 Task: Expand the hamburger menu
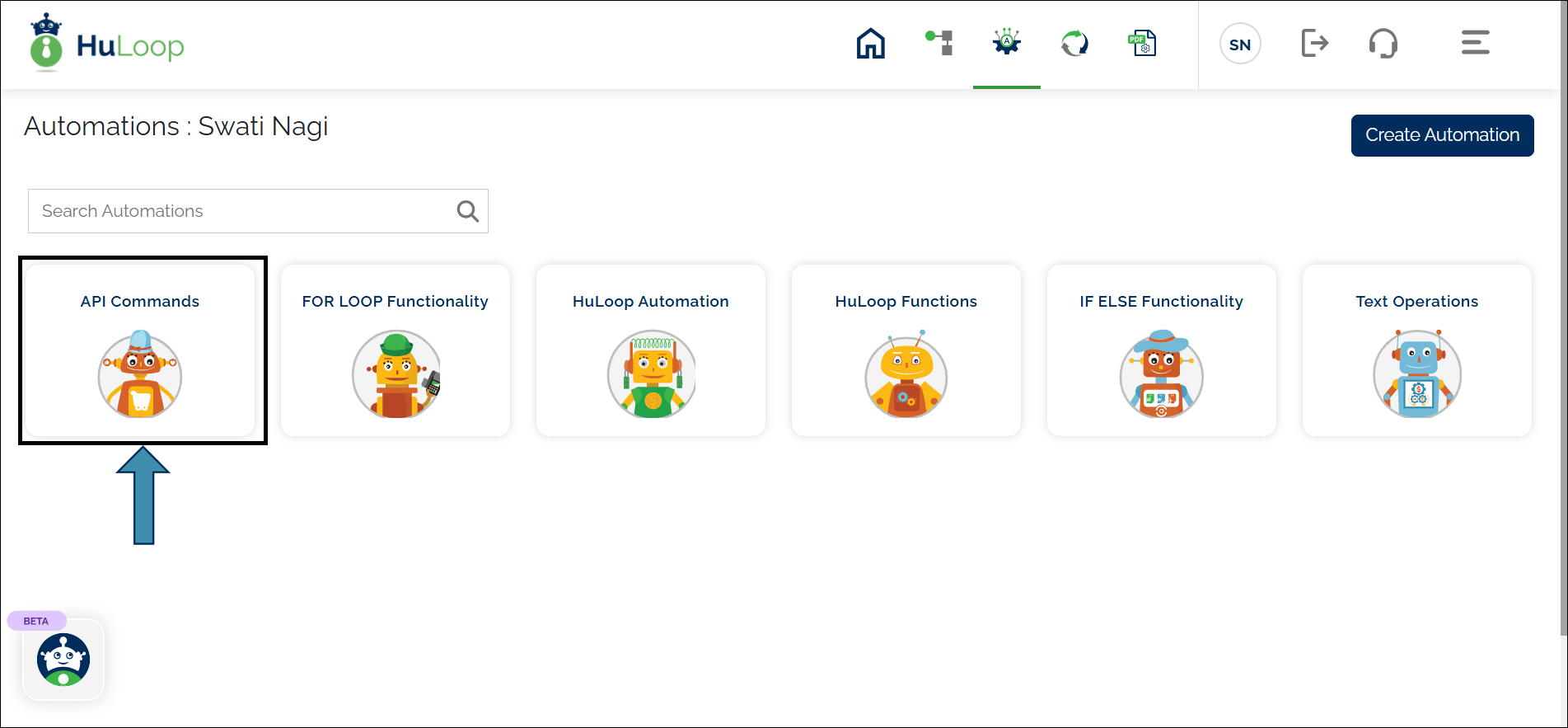(1475, 43)
